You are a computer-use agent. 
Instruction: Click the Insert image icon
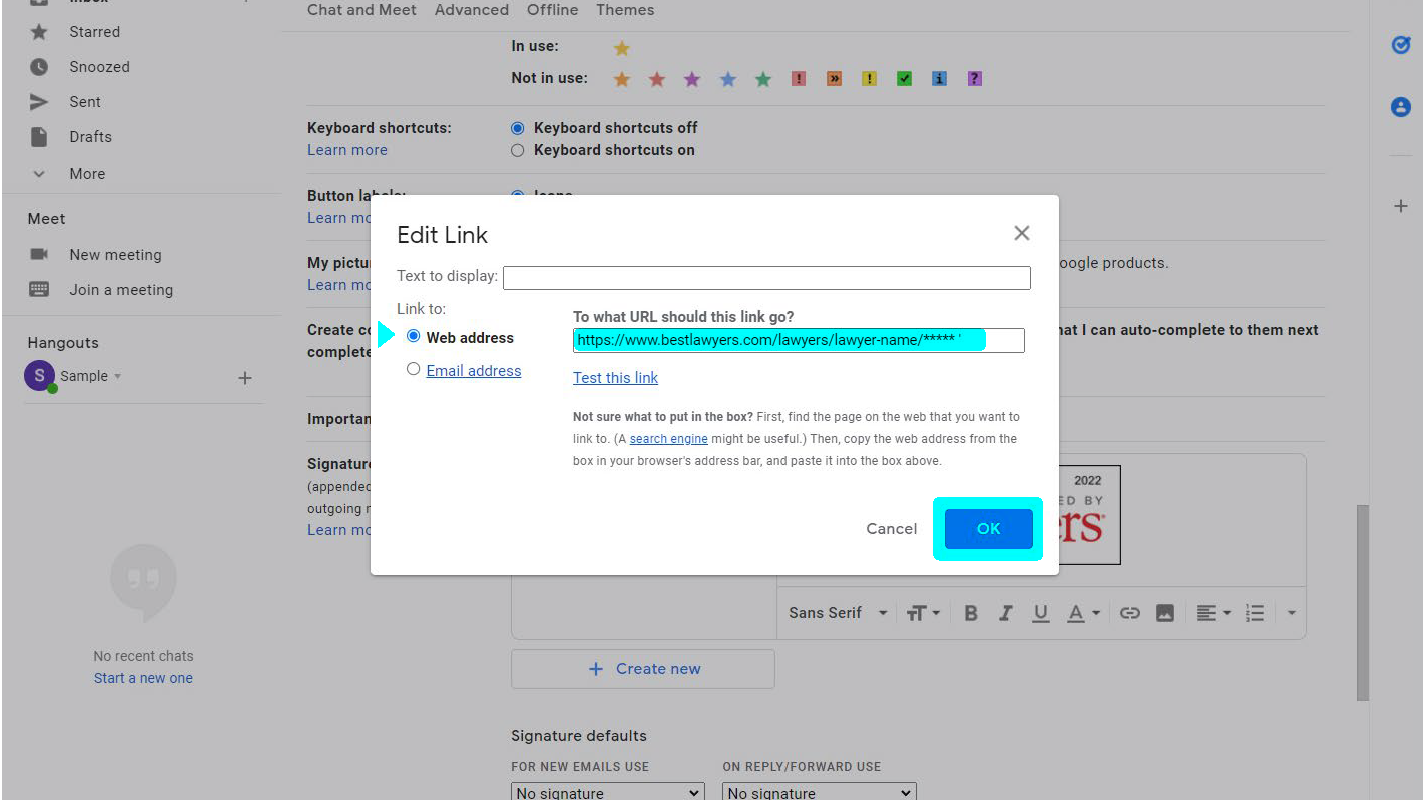tap(1164, 612)
